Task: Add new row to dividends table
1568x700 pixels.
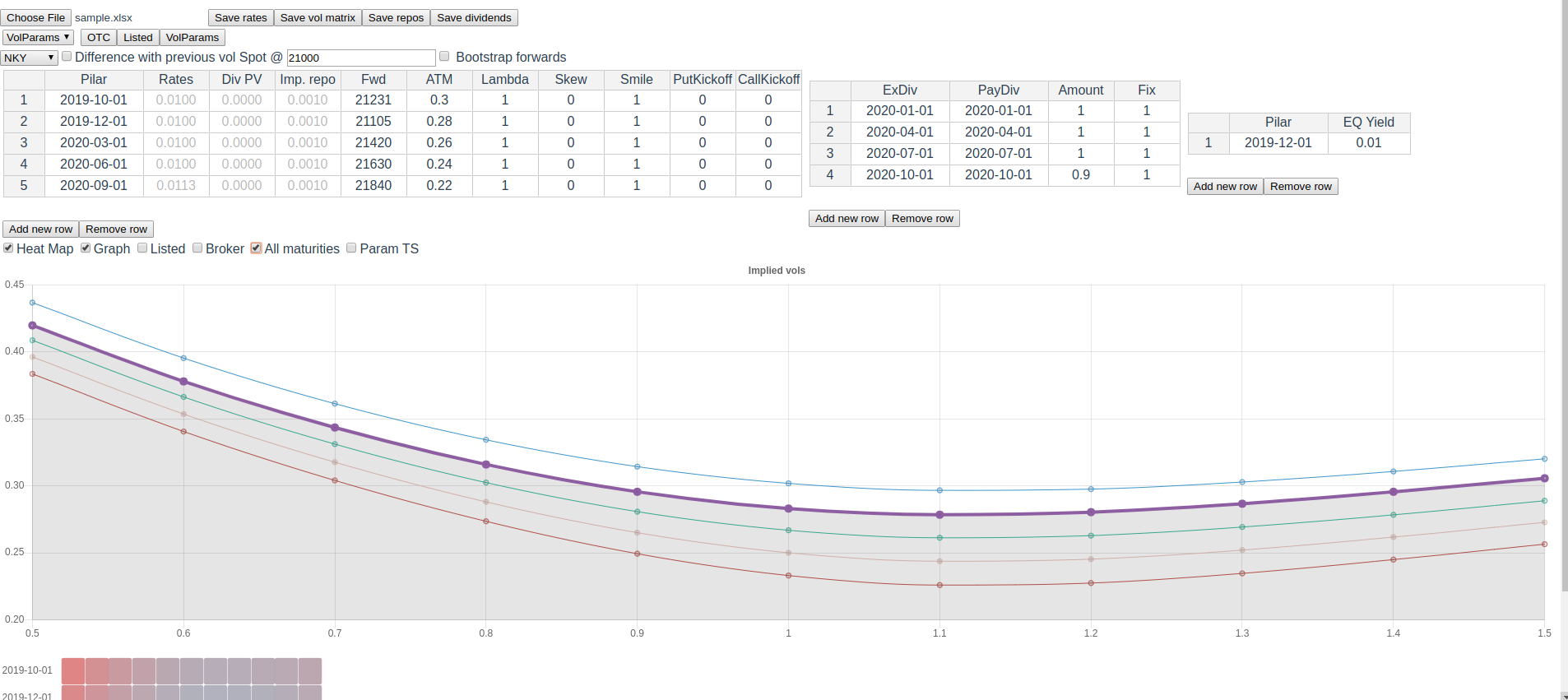Action: [847, 218]
